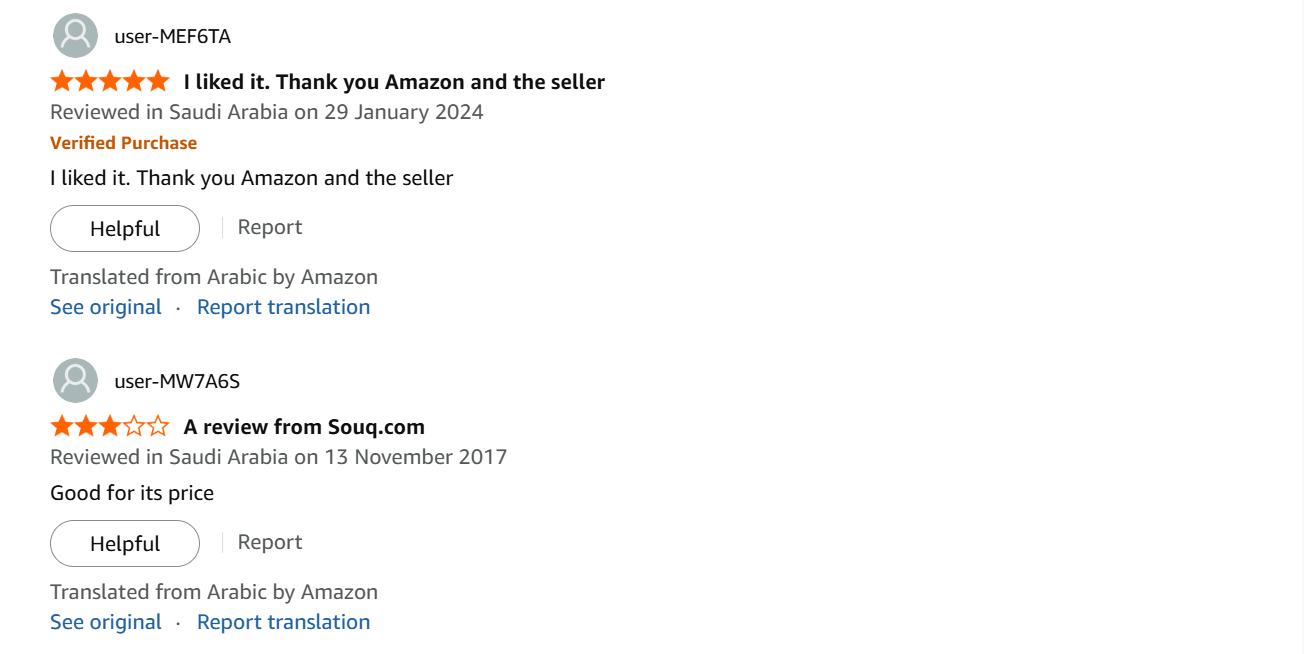Mark the 29 January 2024 review as Helpful
This screenshot has height=654, width=1304.
125,229
